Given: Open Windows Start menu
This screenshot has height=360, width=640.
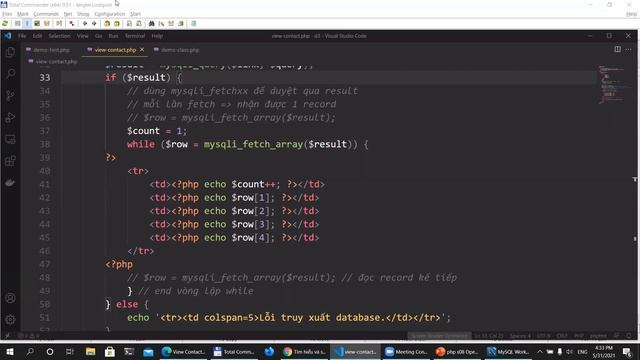Looking at the screenshot, I should [10, 351].
